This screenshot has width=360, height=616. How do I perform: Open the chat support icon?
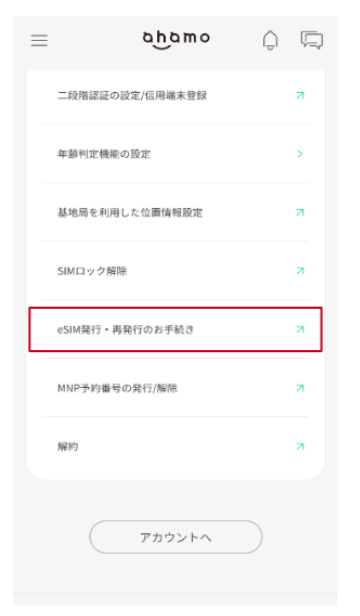tap(312, 40)
